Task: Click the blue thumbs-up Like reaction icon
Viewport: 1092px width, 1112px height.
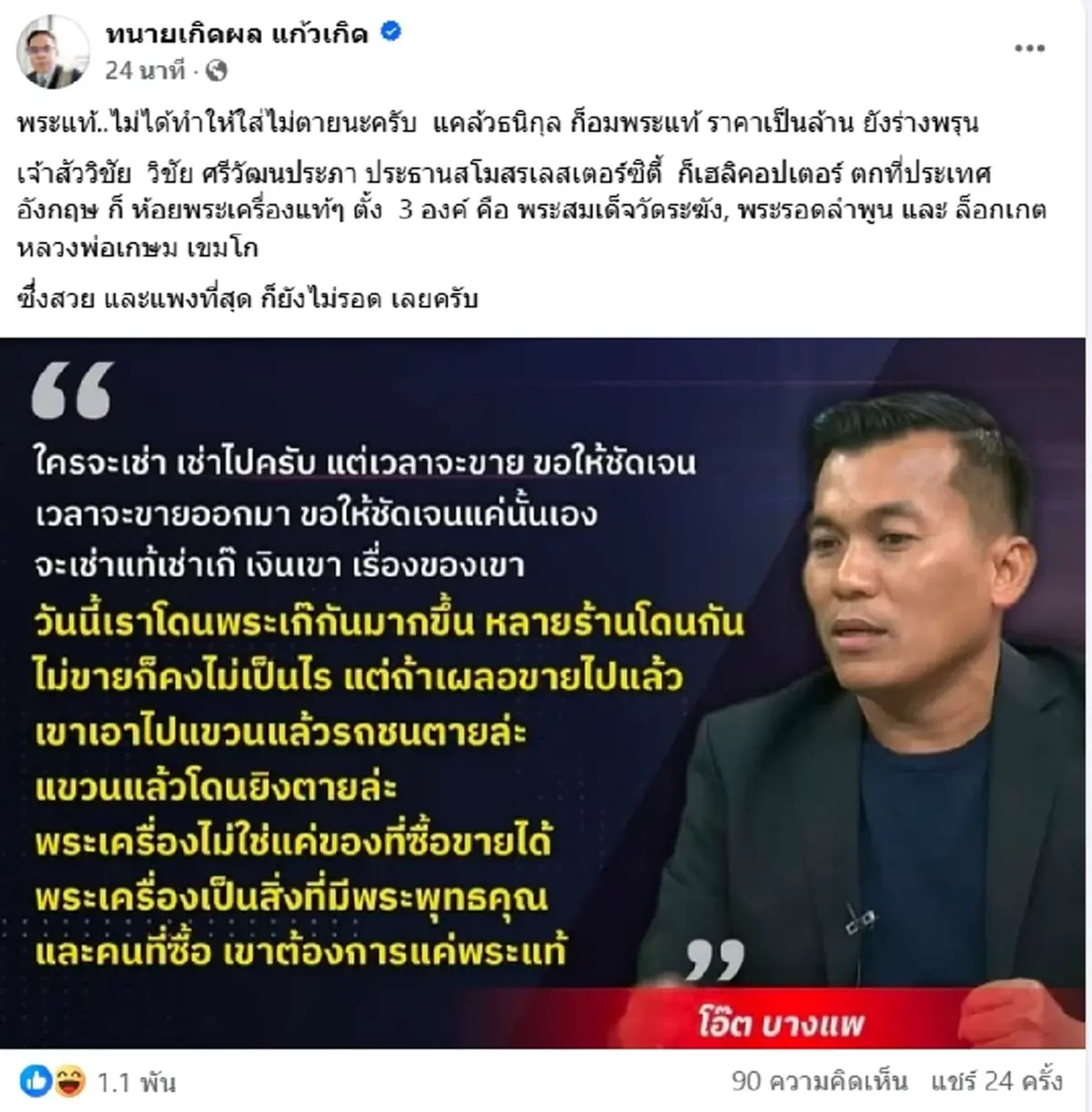Action: click(x=37, y=1081)
